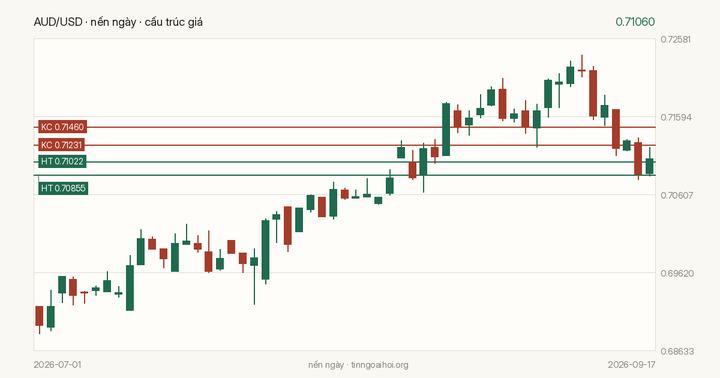
Task: Click the 0.71594 price axis label
Action: pyautogui.click(x=675, y=118)
